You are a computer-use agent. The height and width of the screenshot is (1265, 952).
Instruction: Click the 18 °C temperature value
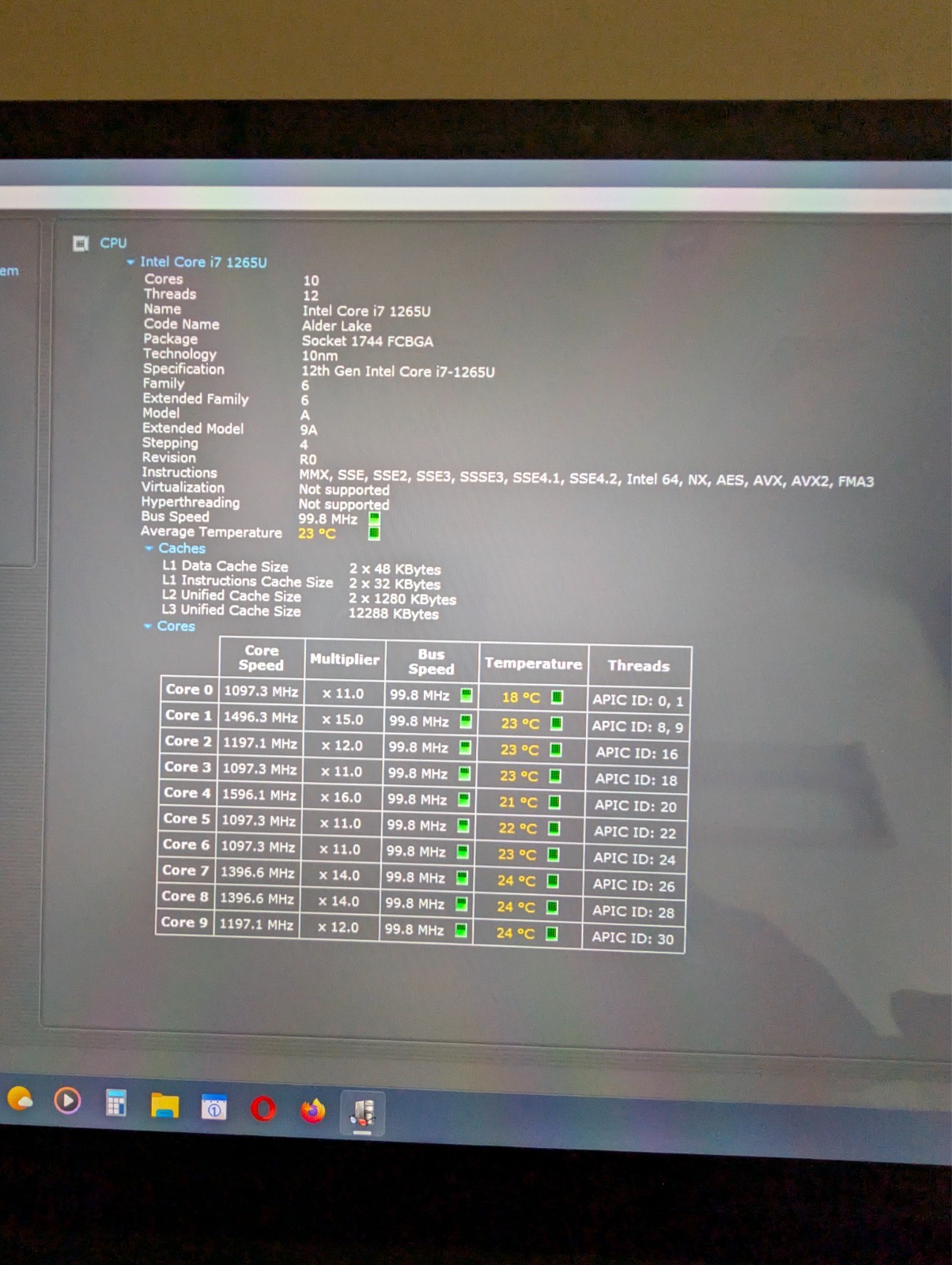pos(521,697)
